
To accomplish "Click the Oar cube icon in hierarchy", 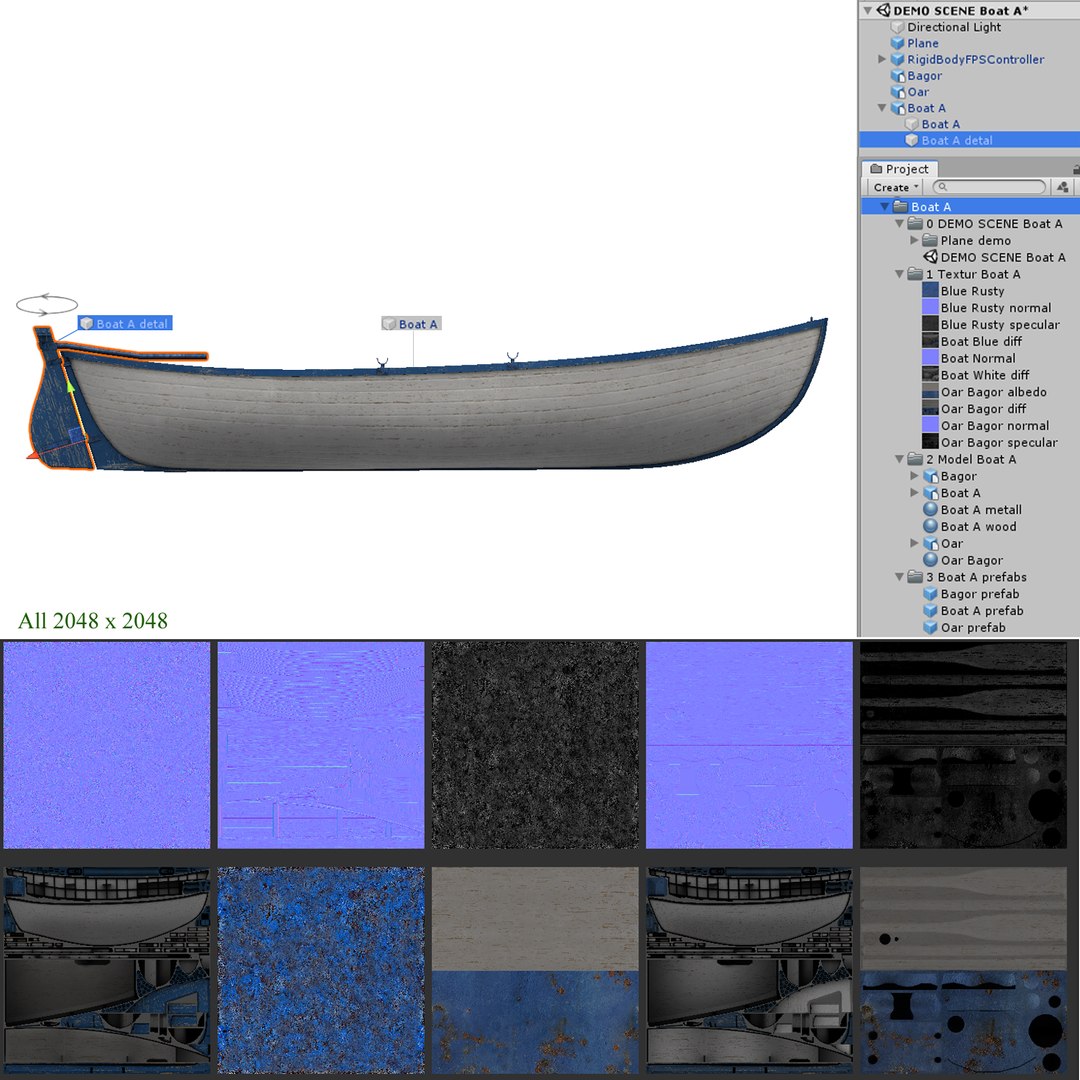I will 897,92.
